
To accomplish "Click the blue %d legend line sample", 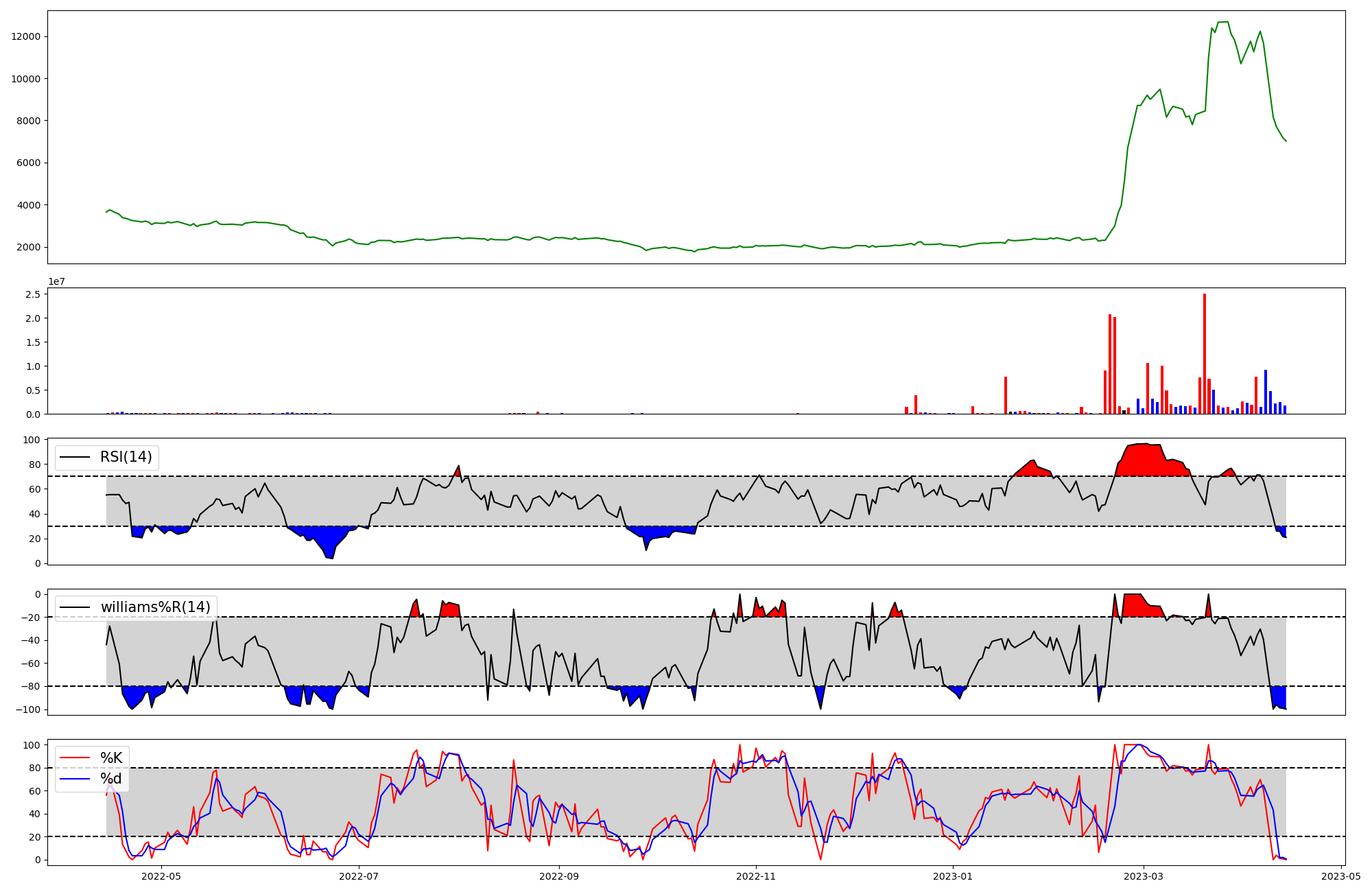I will coord(75,779).
